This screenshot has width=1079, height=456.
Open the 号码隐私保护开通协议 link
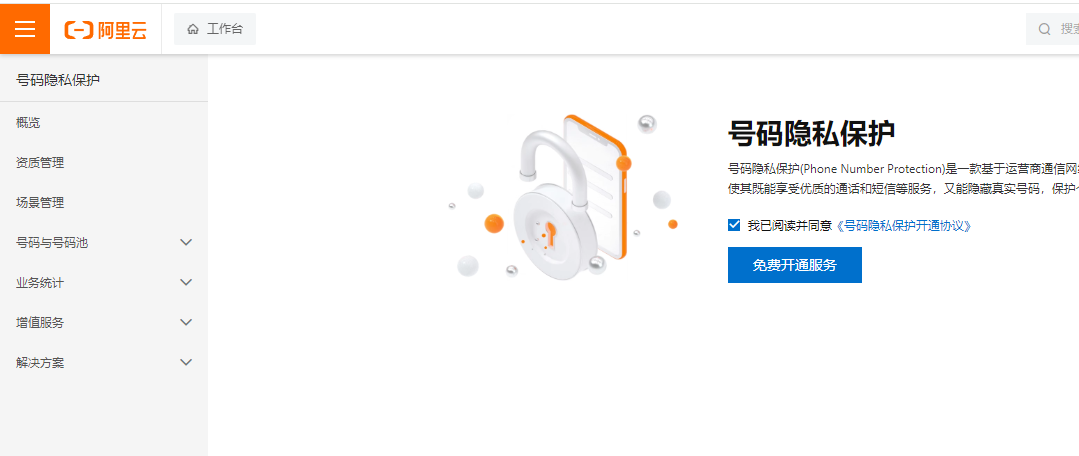[905, 226]
